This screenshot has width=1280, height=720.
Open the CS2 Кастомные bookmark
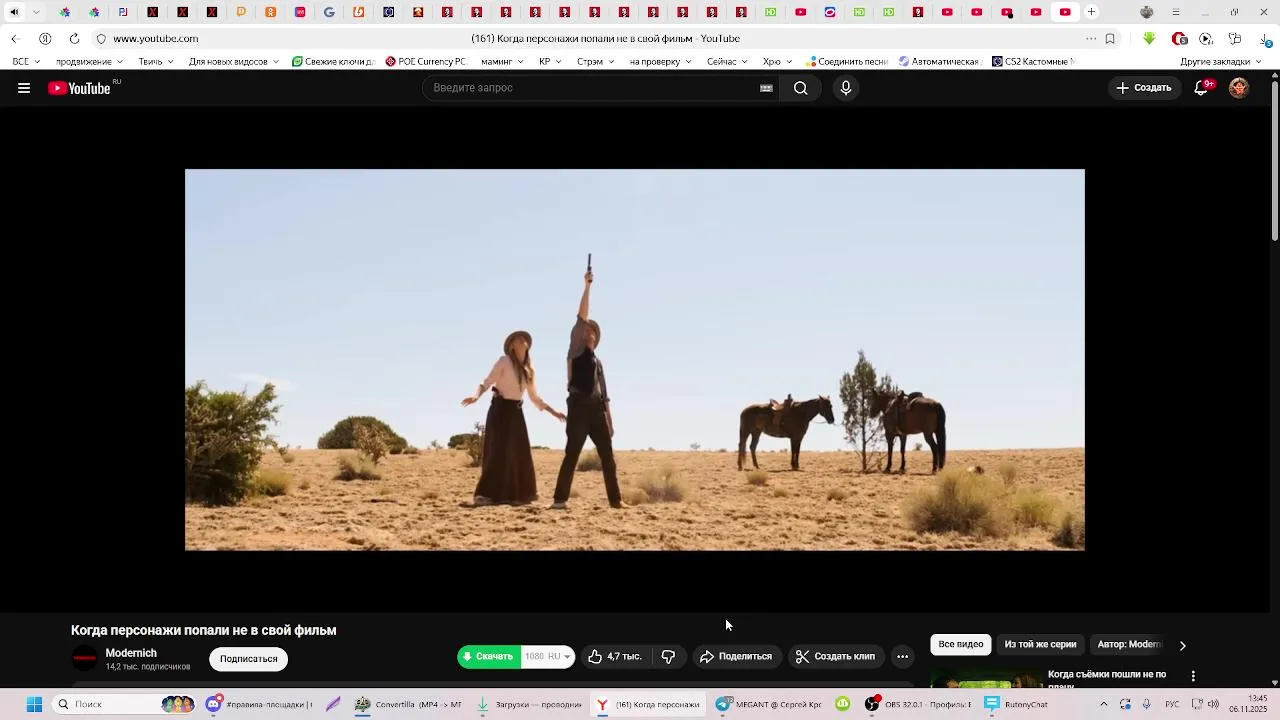tap(1033, 62)
